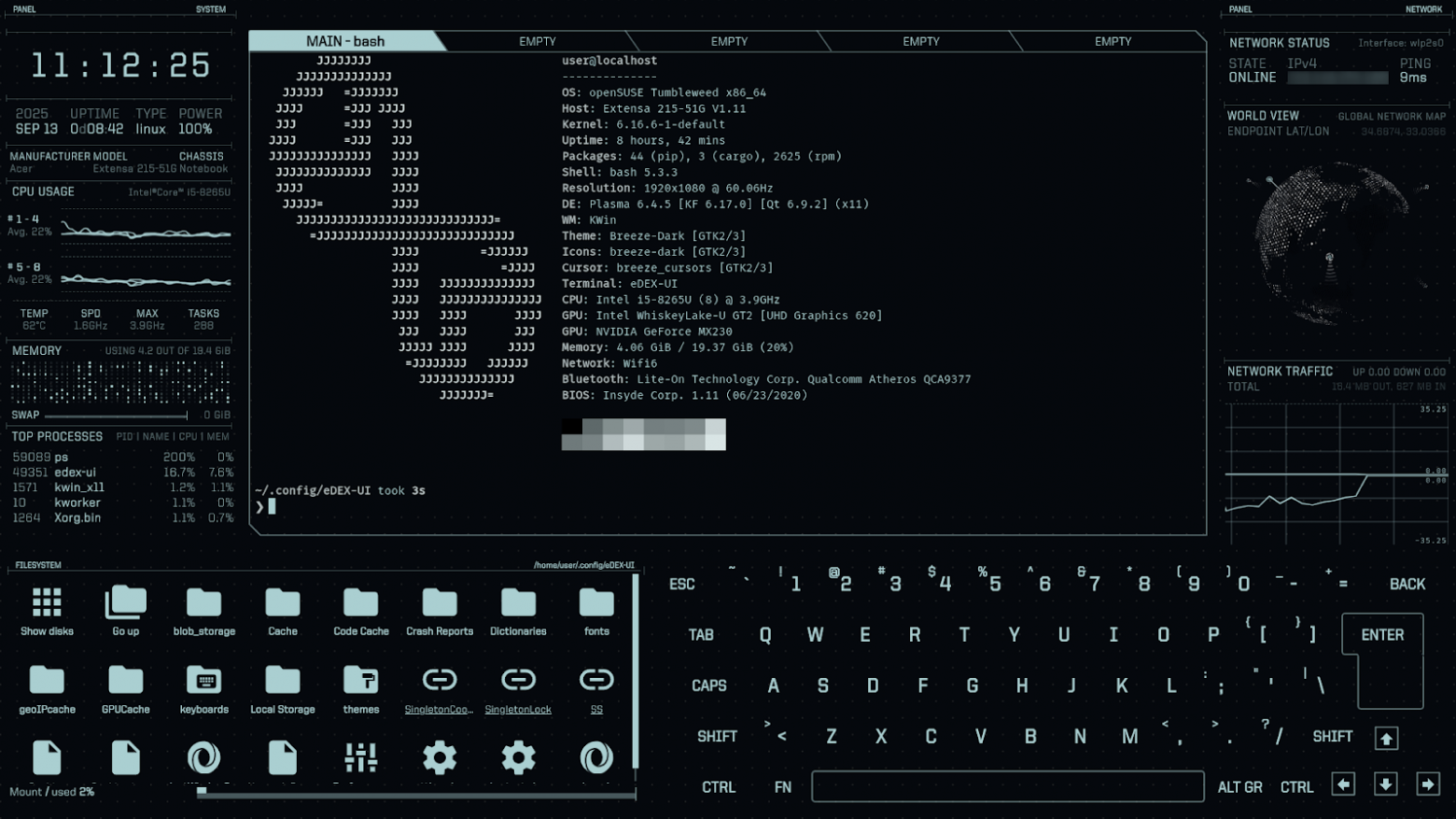Click the on-screen keyboard text input field

pyautogui.click(x=1008, y=786)
